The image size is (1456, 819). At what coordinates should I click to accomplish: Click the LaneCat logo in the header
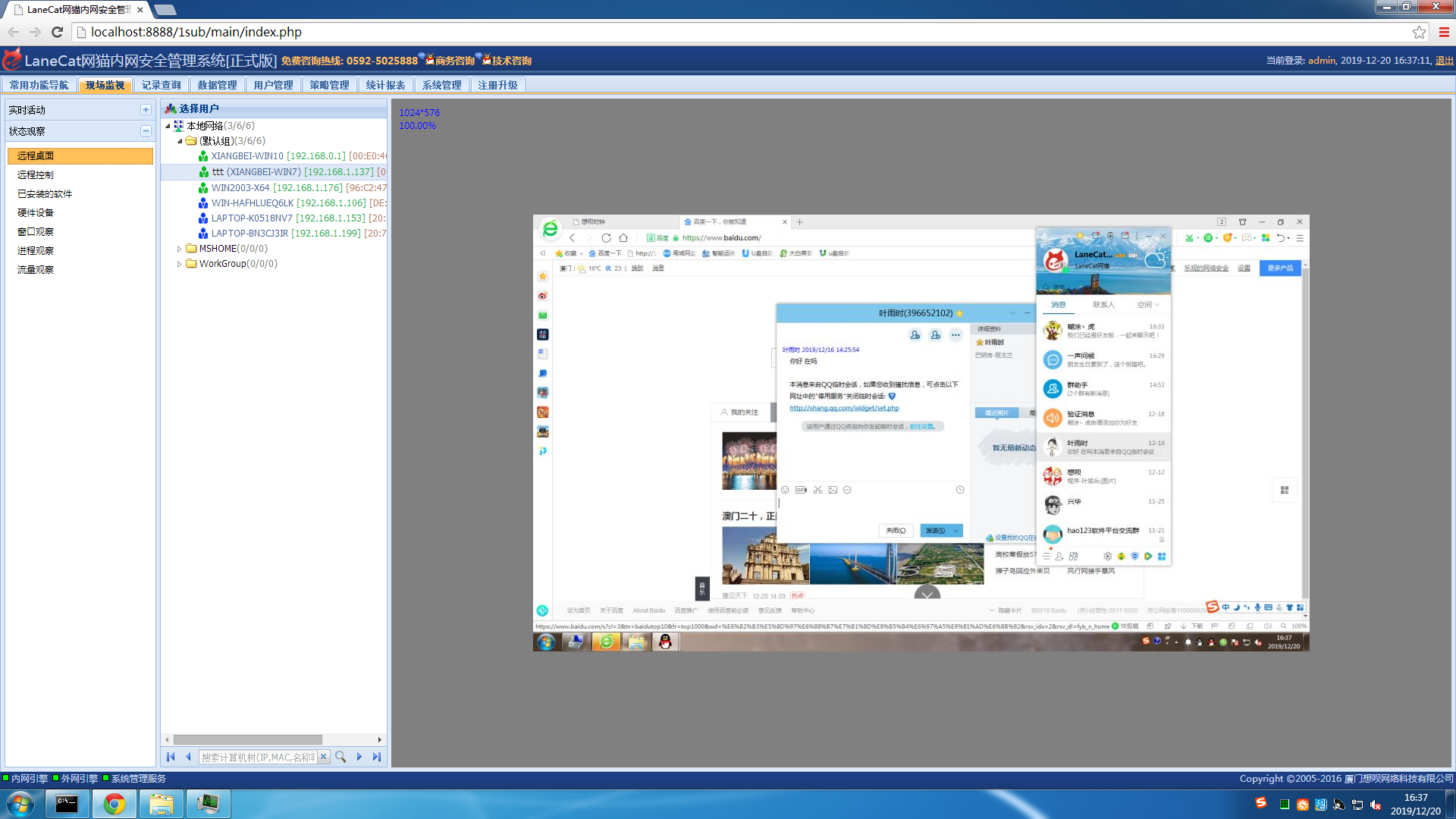[12, 60]
